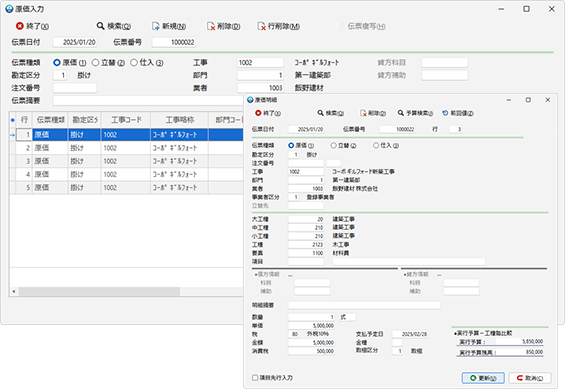565x389 pixels.
Task: Select 立替 radio in 原価明細 window
Action: coord(334,146)
